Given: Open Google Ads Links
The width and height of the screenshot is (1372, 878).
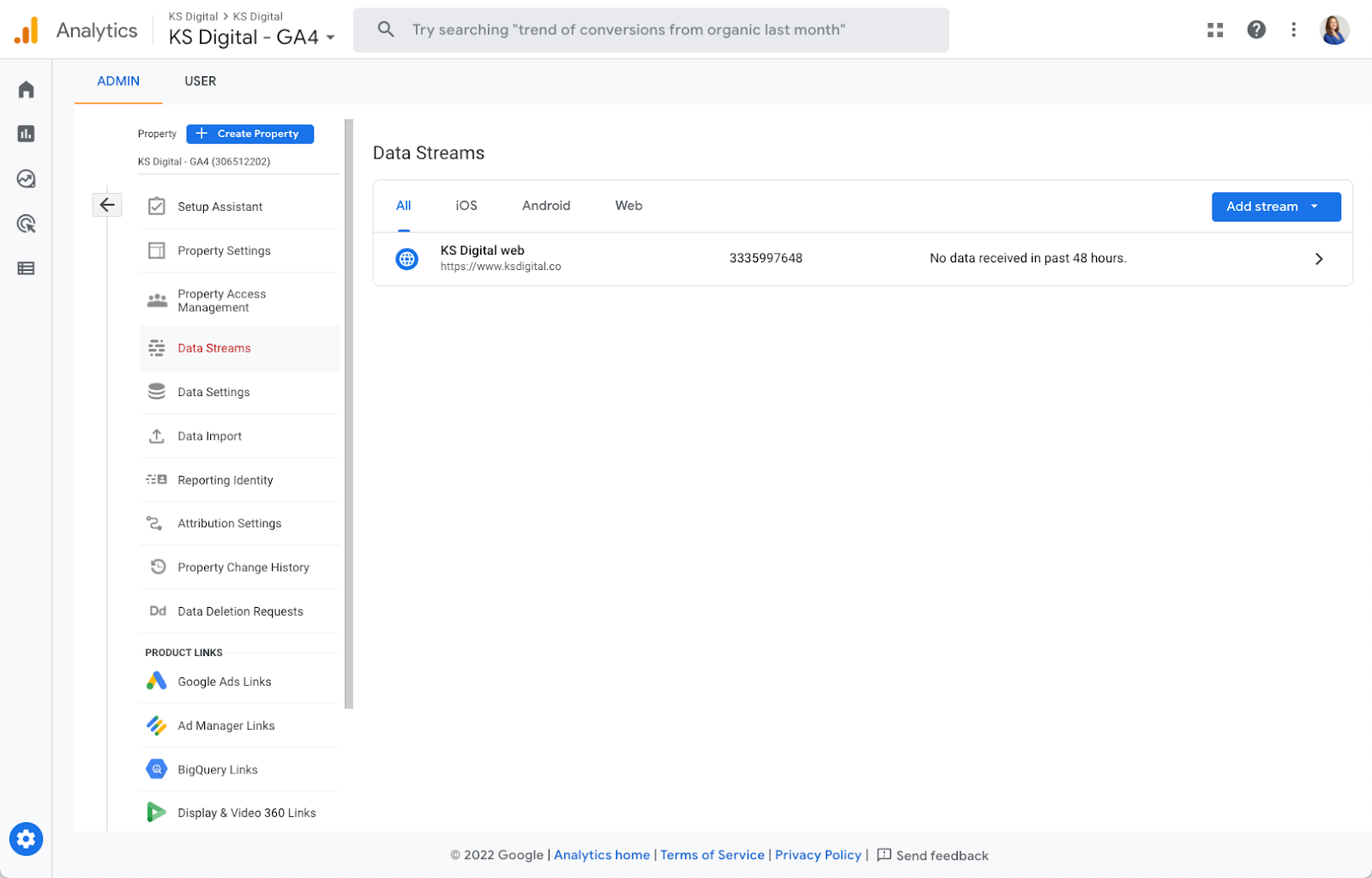Looking at the screenshot, I should [x=239, y=682].
